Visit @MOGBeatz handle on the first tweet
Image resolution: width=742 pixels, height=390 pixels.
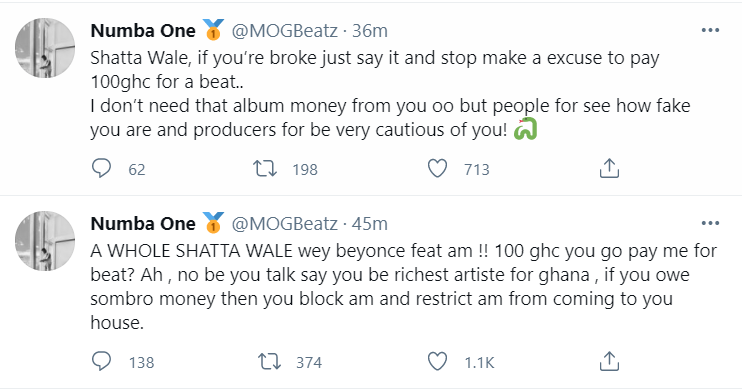pos(284,31)
